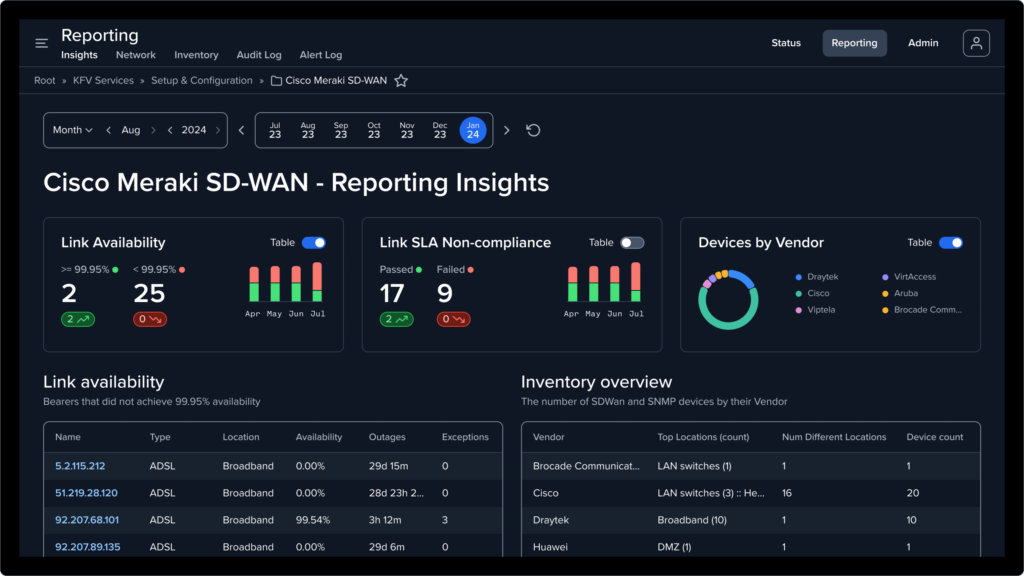Advance the Aug selector with its forward chevron
Image resolution: width=1024 pixels, height=576 pixels.
(153, 130)
